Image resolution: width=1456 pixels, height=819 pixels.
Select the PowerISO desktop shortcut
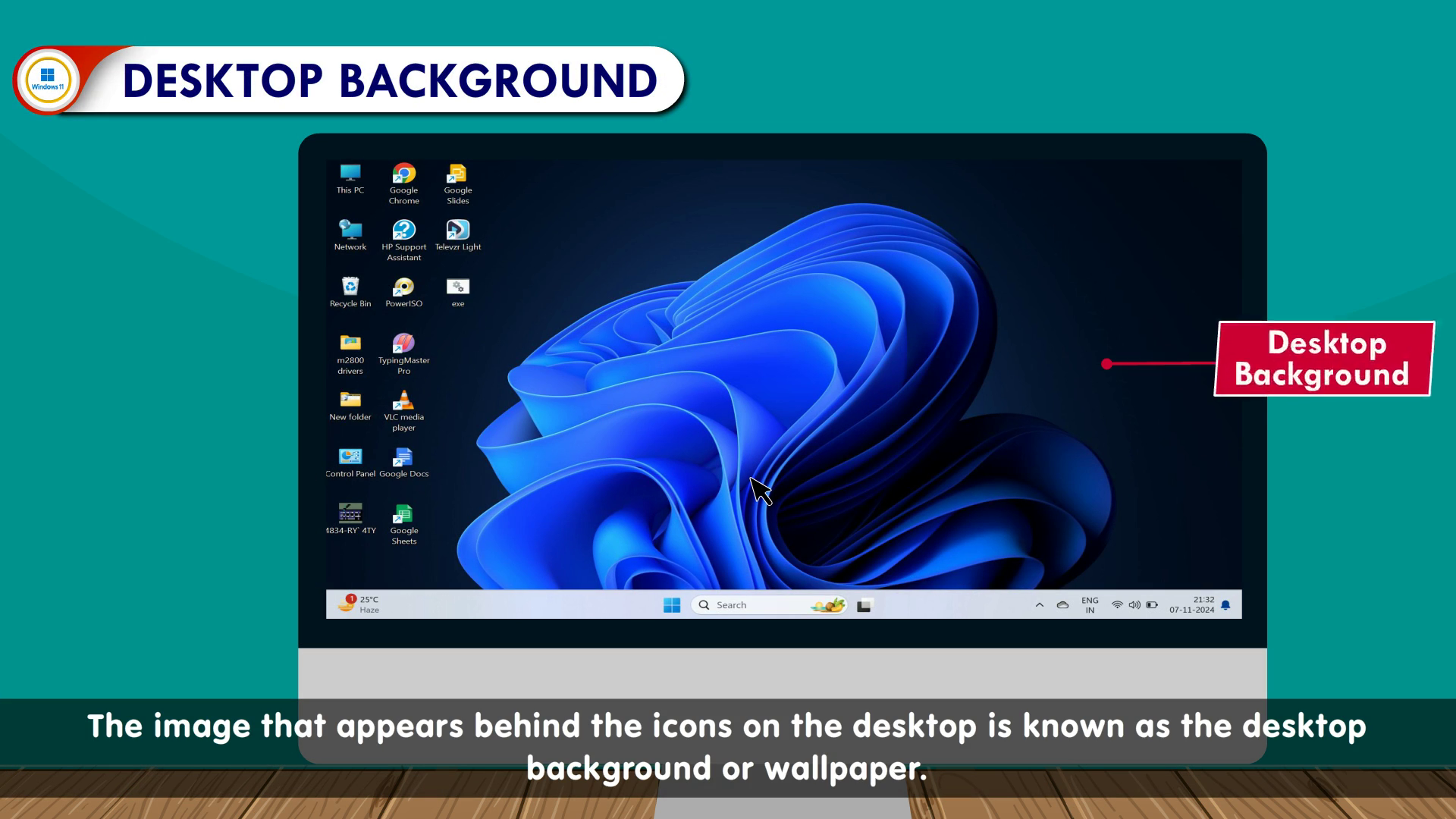tap(403, 287)
